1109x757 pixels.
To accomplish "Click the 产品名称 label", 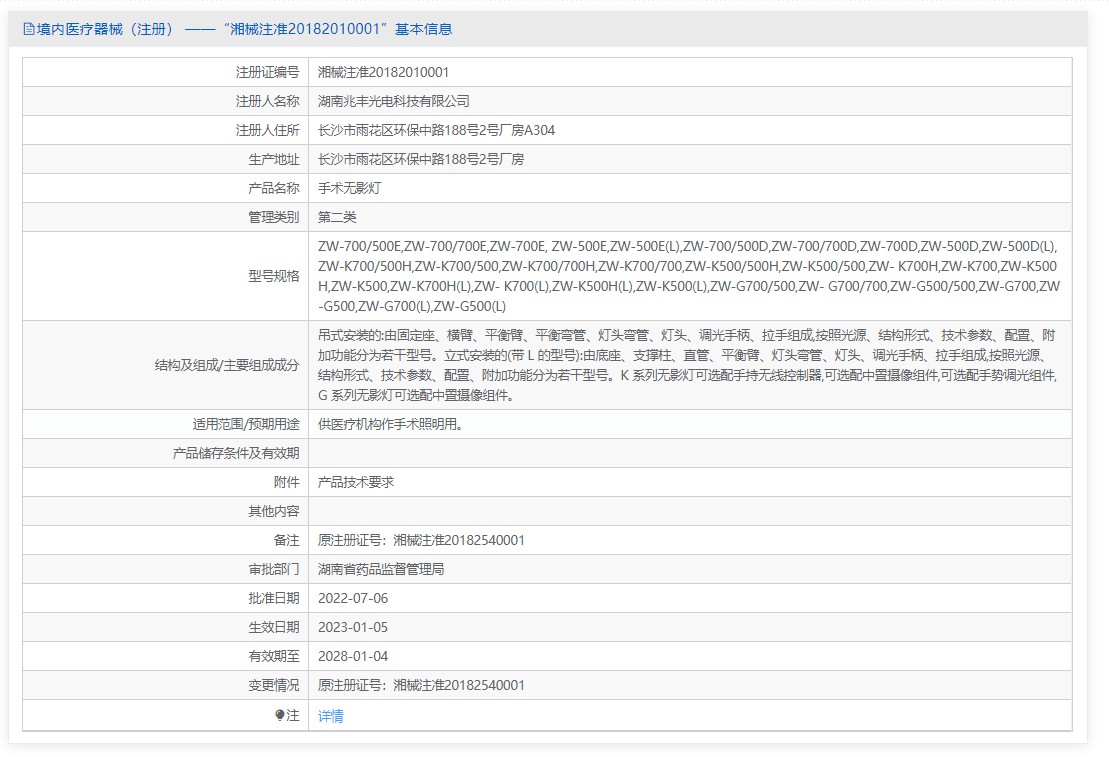I will click(274, 188).
